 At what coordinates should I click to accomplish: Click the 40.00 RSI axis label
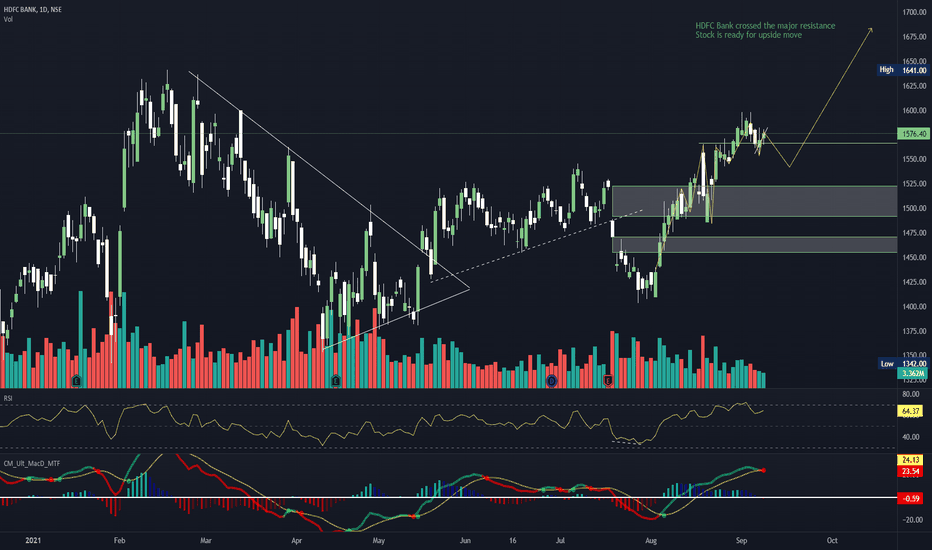pyautogui.click(x=910, y=437)
